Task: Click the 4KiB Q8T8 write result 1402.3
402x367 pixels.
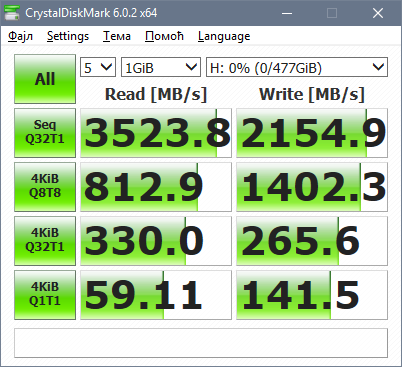Action: click(x=312, y=187)
